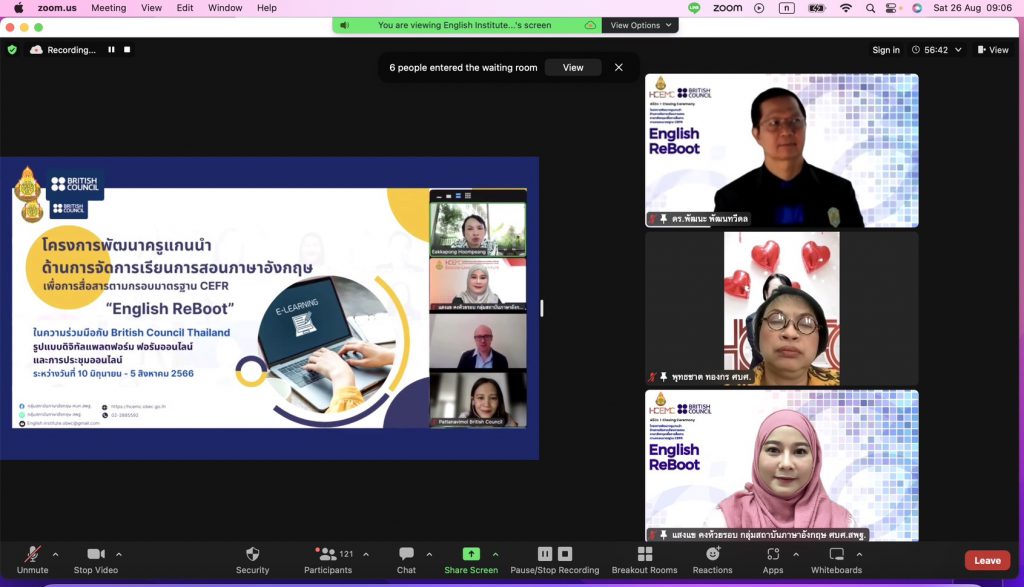1024x587 pixels.
Task: Click Stop Video camera icon
Action: coord(96,554)
